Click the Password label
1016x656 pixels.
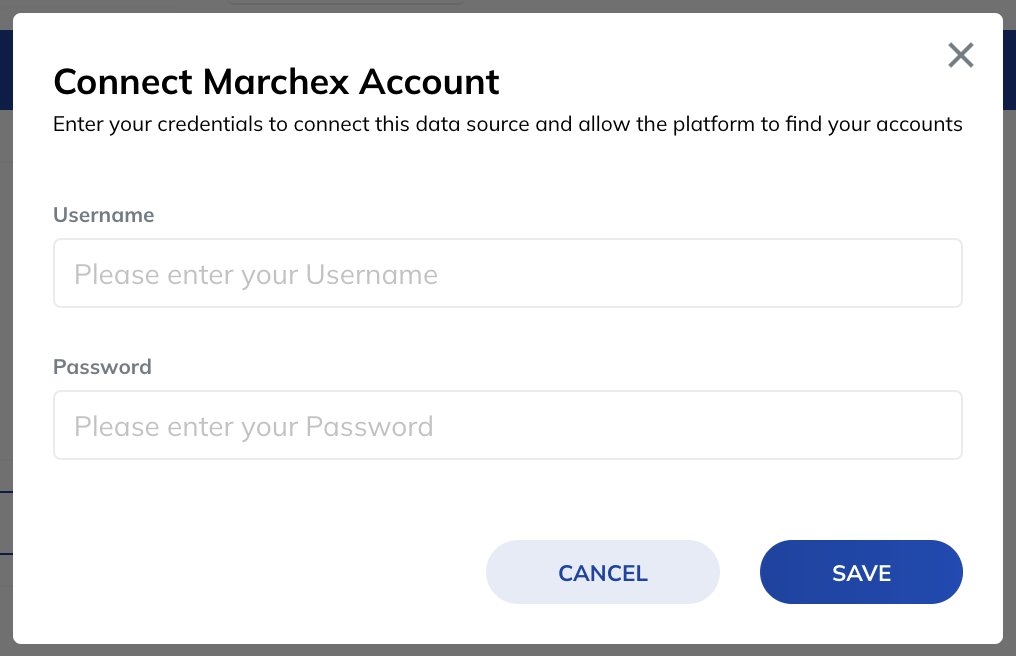pos(101,366)
